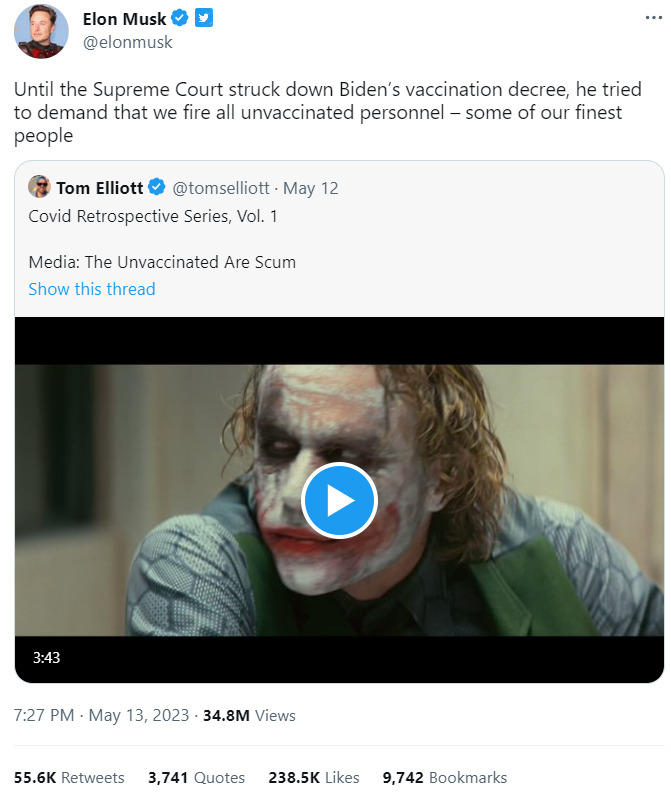The image size is (671, 793).
Task: Click Tom Elliott's small profile avatar
Action: (39, 187)
